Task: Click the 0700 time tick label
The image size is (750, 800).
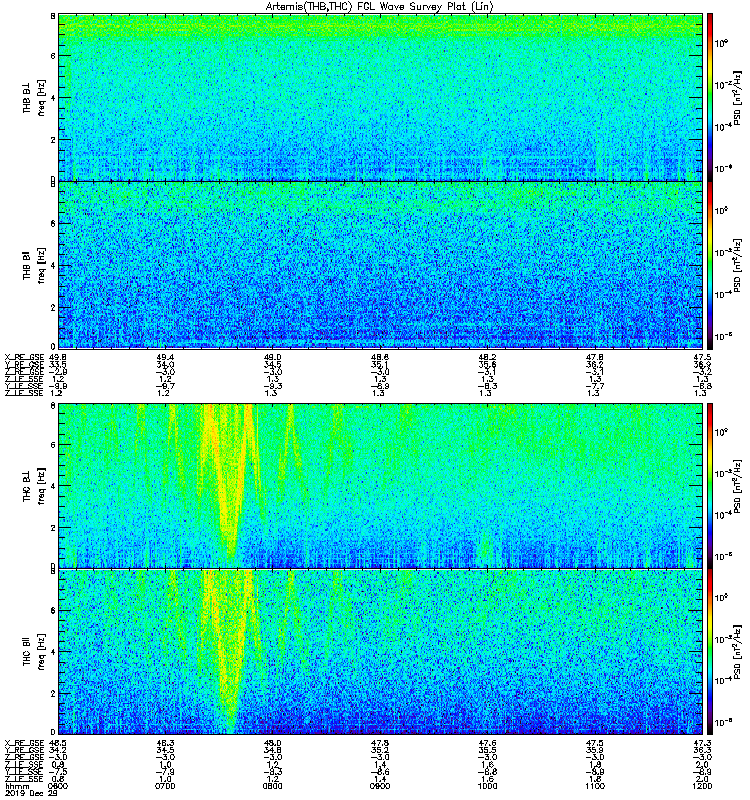Action: [x=165, y=786]
